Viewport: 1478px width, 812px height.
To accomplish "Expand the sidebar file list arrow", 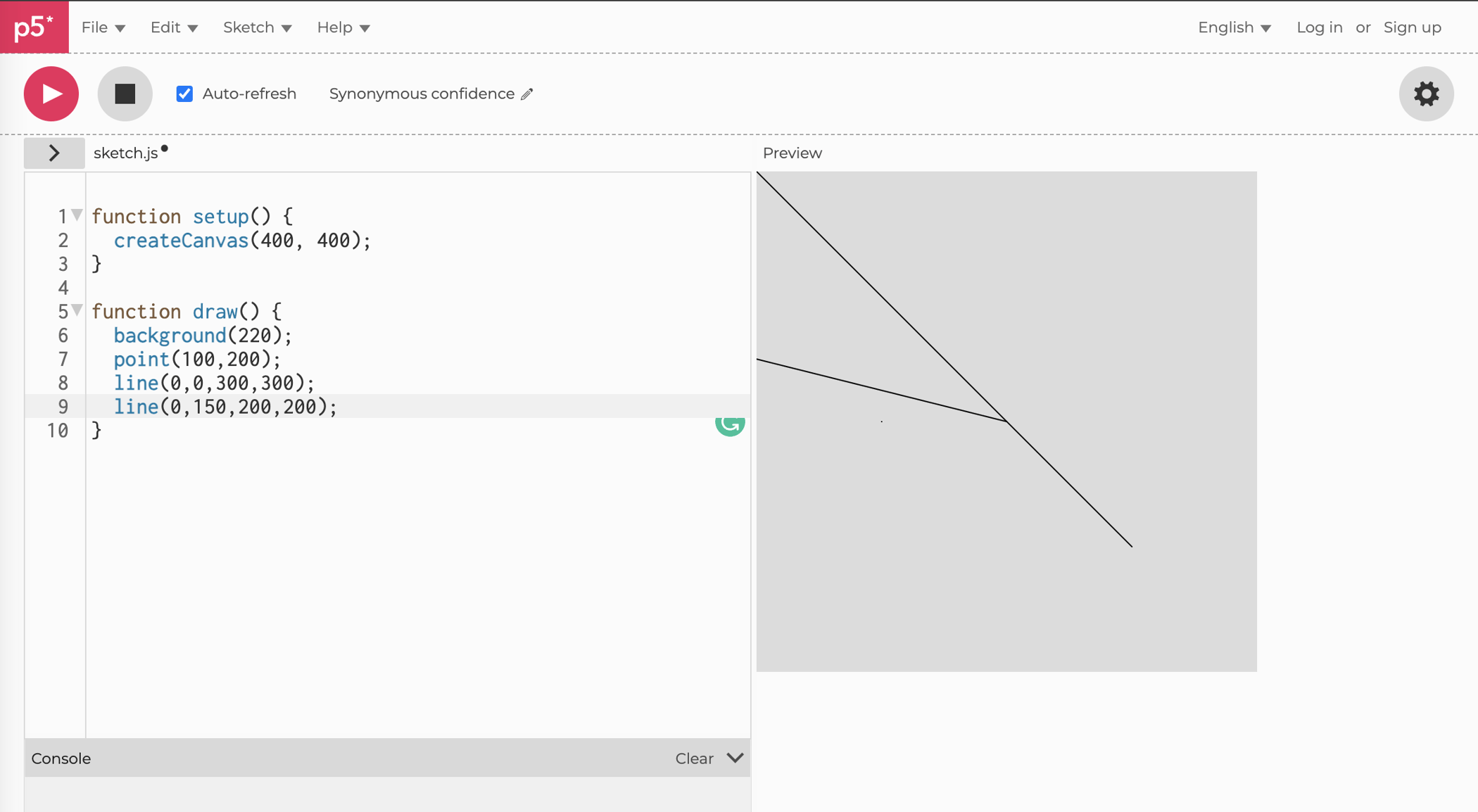I will (54, 153).
